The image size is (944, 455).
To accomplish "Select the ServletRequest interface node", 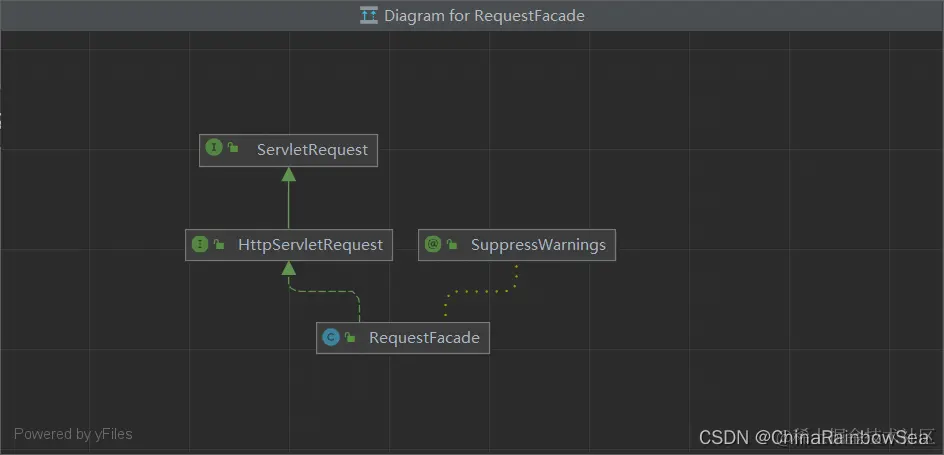I will point(288,150).
